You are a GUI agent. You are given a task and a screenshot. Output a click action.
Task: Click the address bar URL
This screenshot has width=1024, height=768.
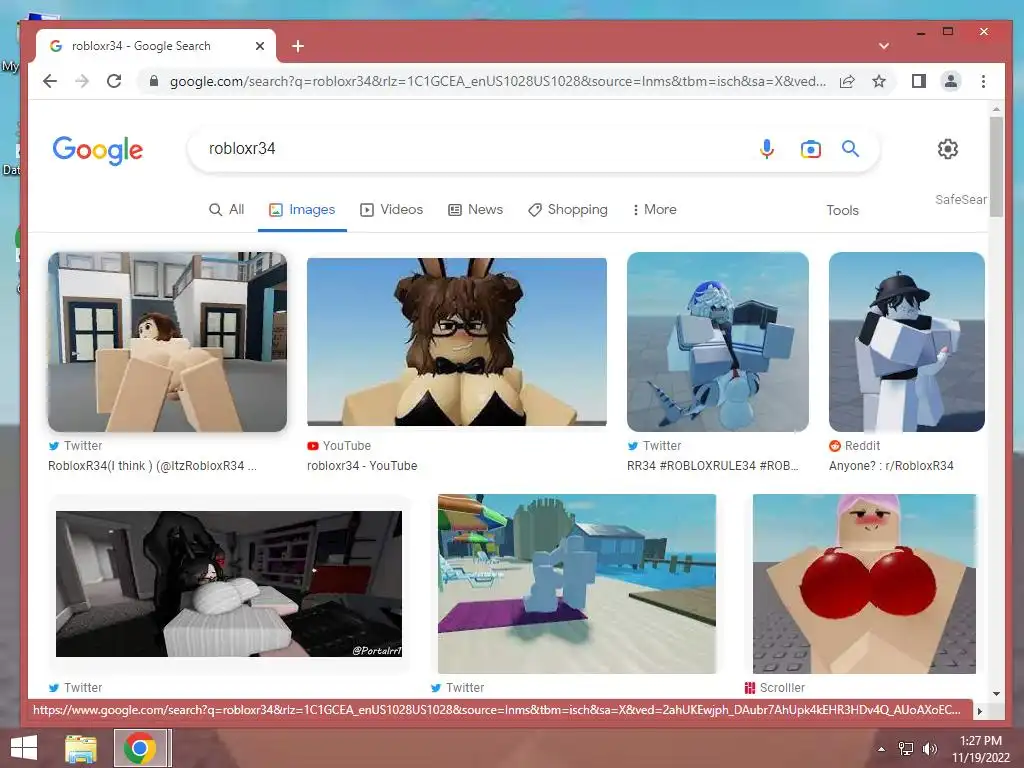tap(498, 82)
